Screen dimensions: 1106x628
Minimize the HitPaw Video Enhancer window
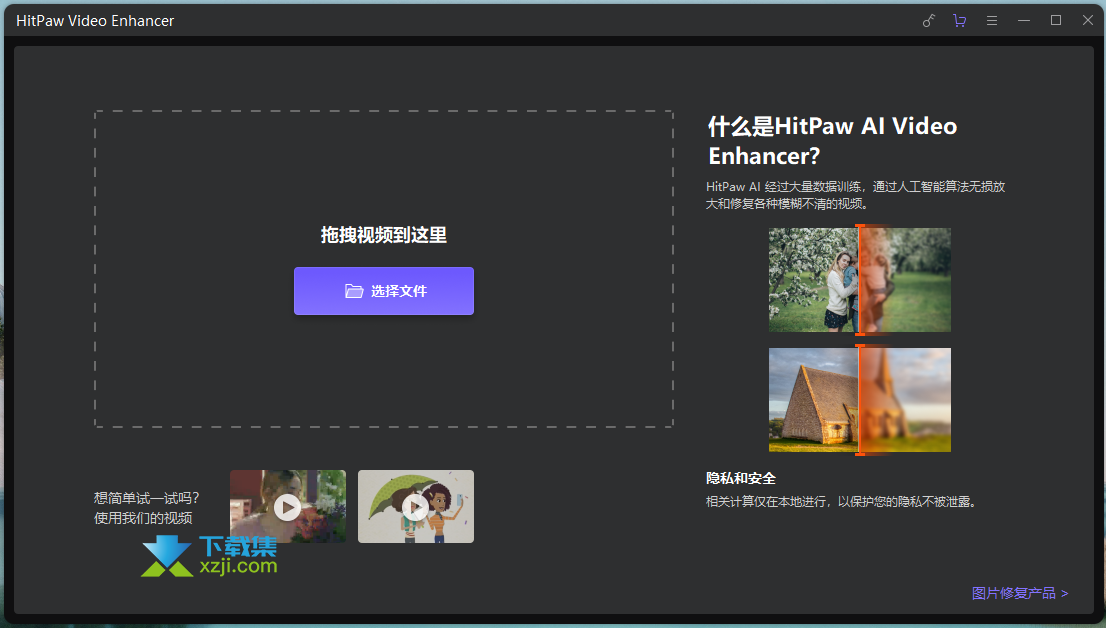pos(1023,20)
